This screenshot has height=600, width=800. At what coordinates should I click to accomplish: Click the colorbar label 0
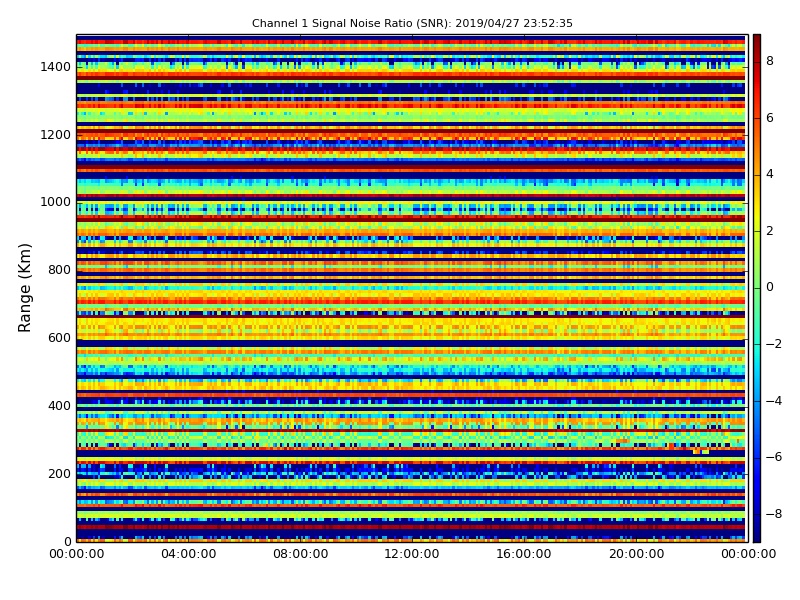click(770, 287)
